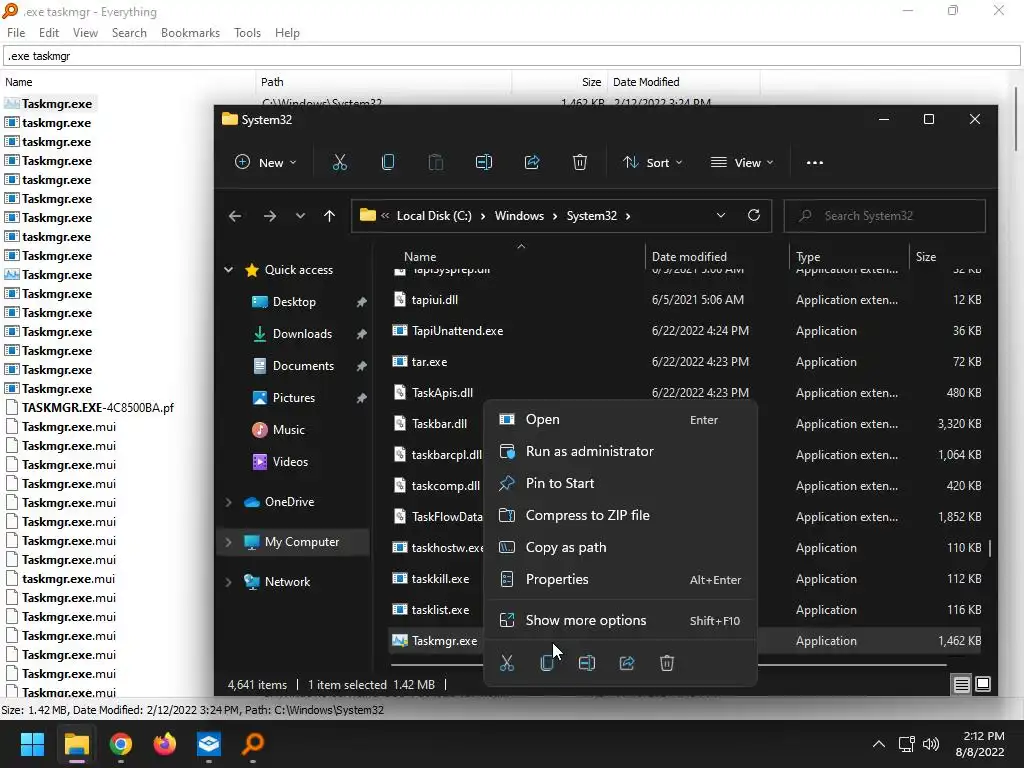Choose Show more options

pyautogui.click(x=620, y=621)
